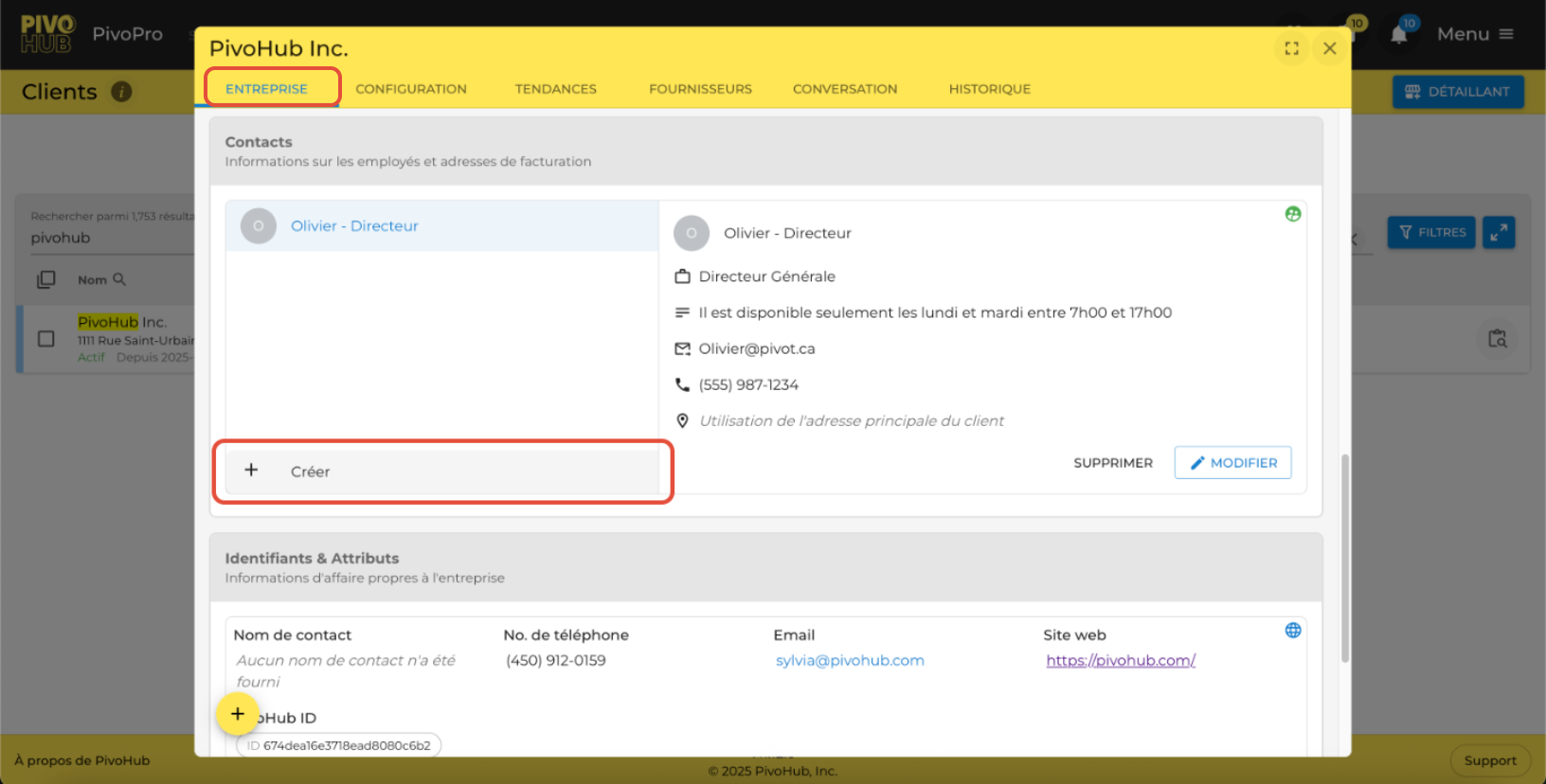1546x784 pixels.
Task: Click the phone icon beside (555) 987-1234
Action: (x=682, y=384)
